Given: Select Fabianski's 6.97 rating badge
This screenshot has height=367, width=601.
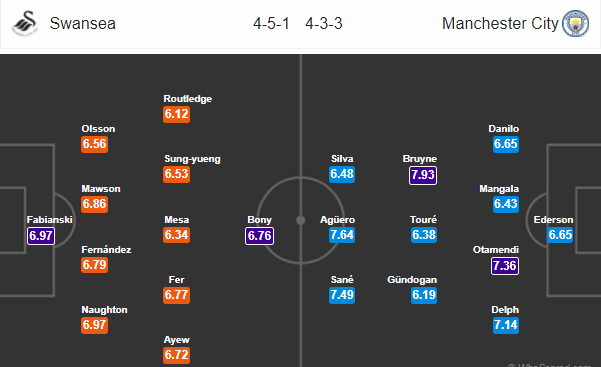Looking at the screenshot, I should tap(41, 236).
